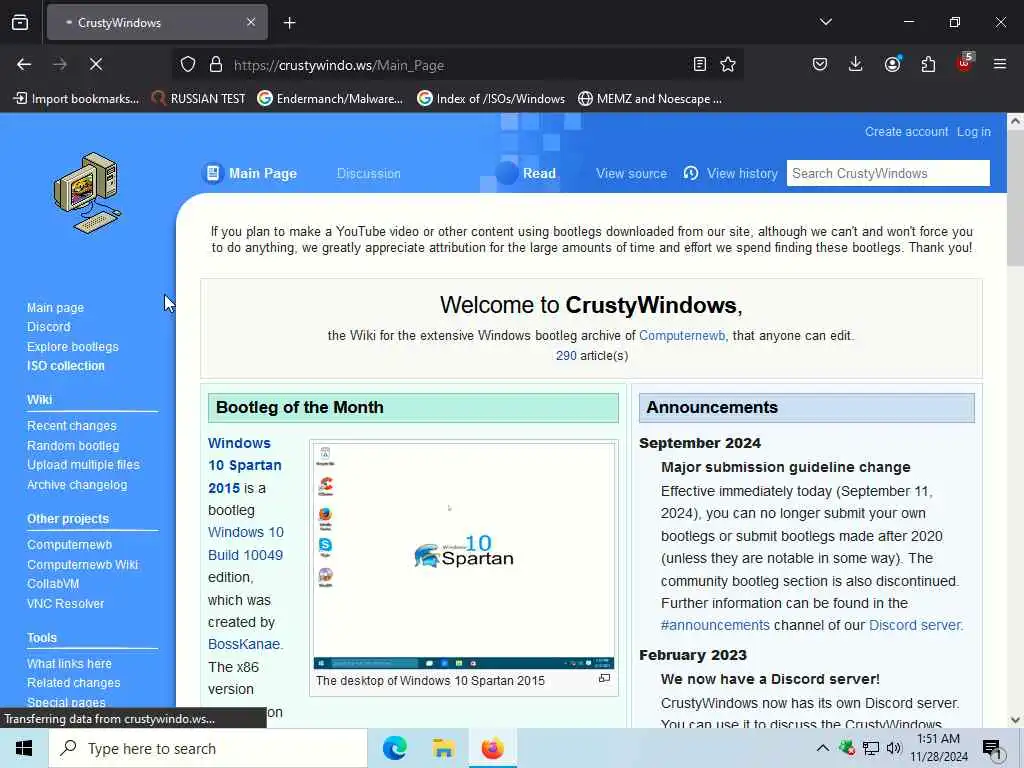
Task: Open the MEMZ and Noescape bookmark
Action: (650, 99)
